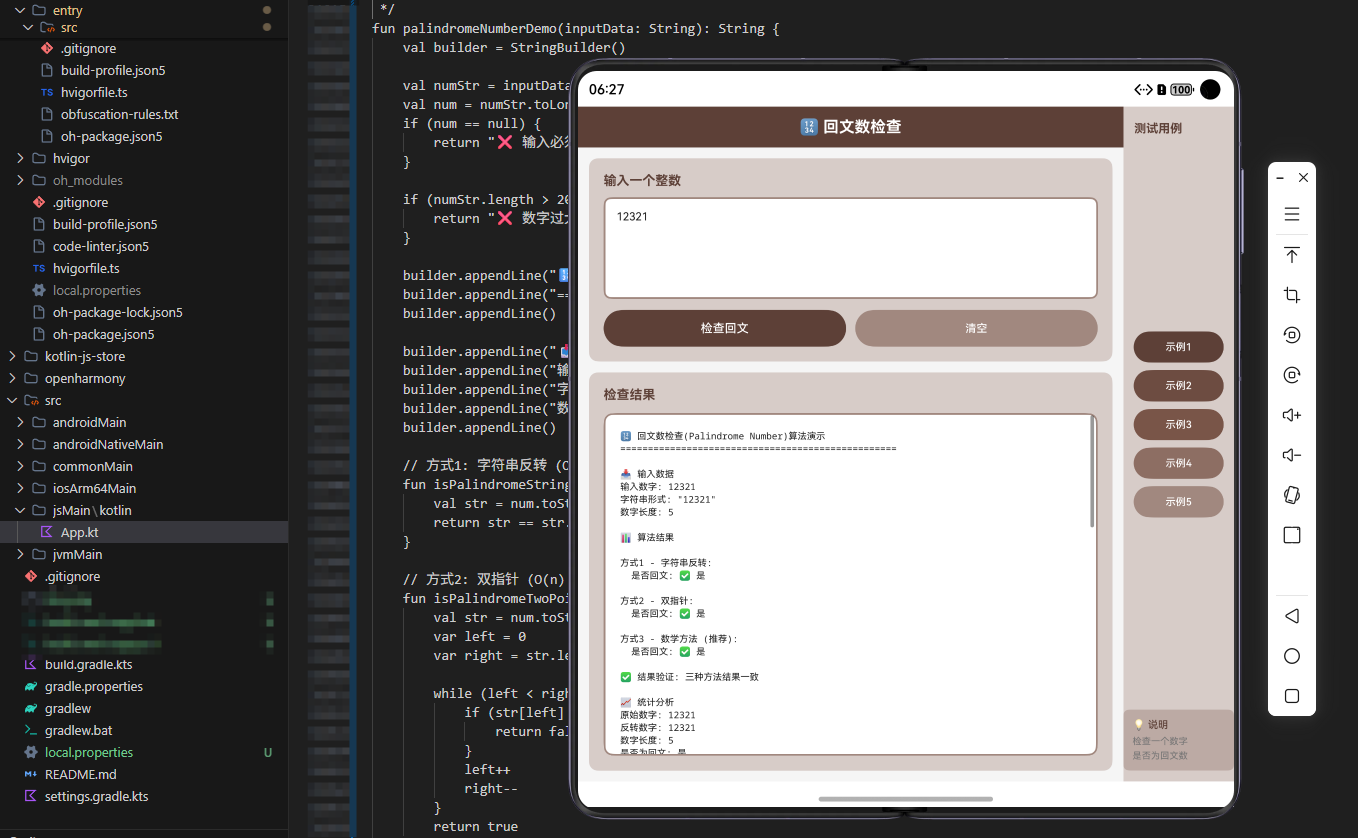Collapse the jsMain\kotlin folder
The image size is (1358, 838).
click(20, 510)
